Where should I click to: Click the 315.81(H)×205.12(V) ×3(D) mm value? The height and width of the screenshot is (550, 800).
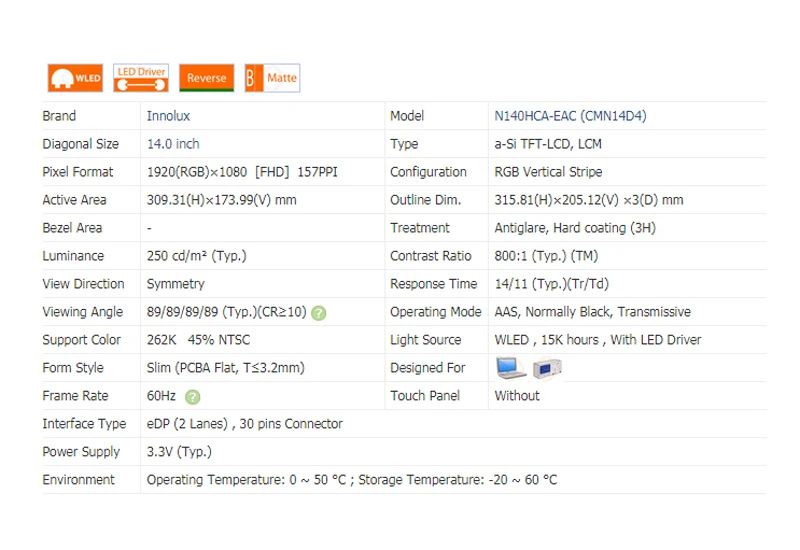589,200
